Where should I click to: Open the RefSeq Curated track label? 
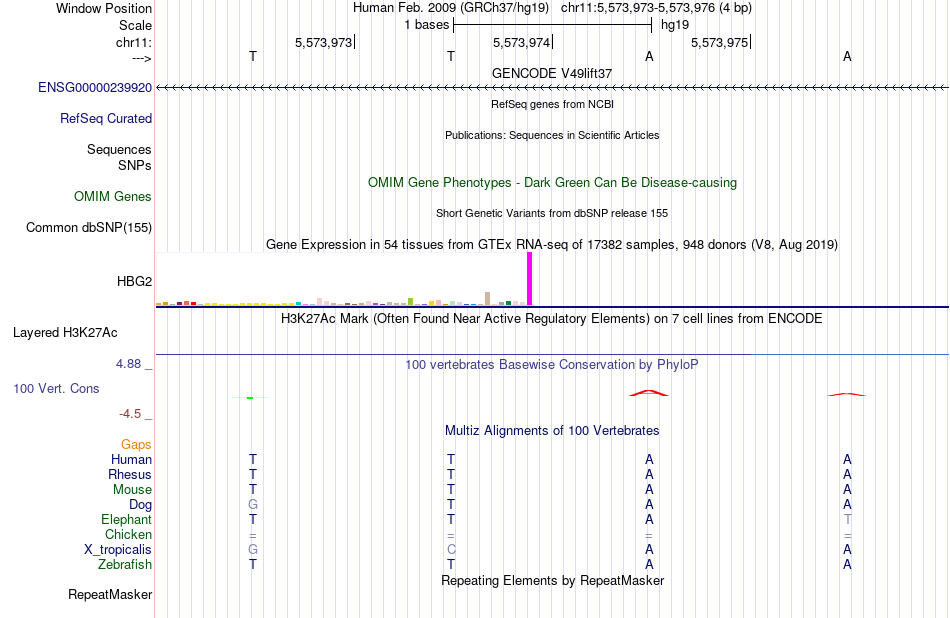tap(106, 119)
